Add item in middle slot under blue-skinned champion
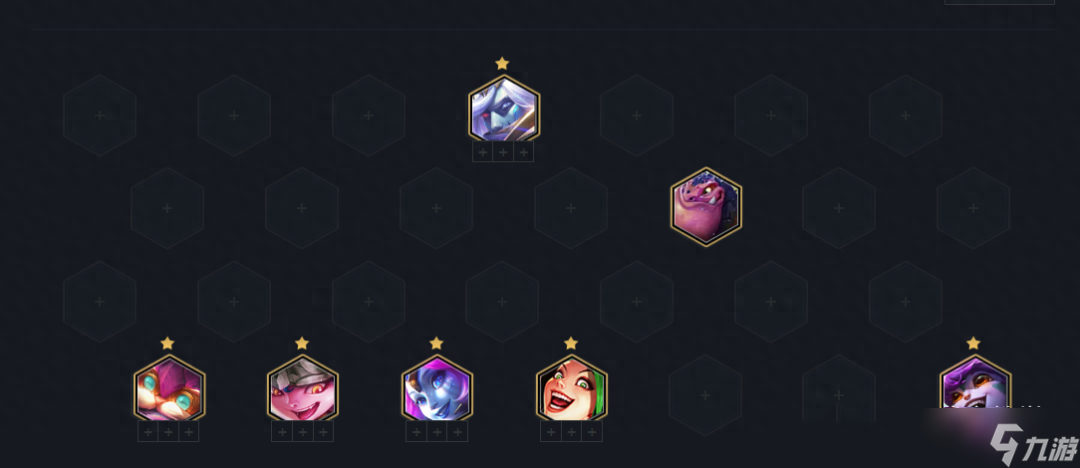 click(437, 432)
